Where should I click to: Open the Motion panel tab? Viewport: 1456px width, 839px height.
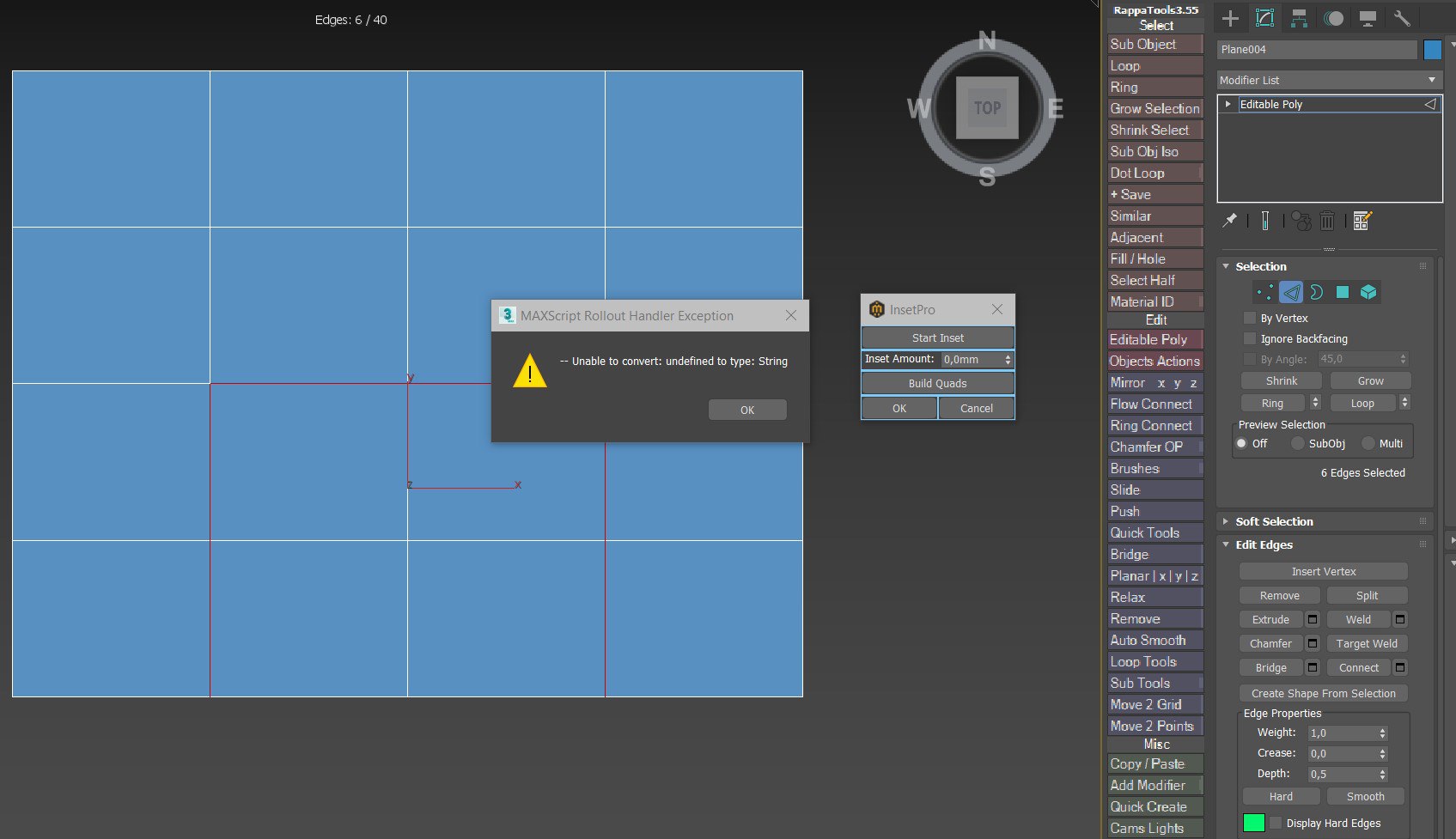pyautogui.click(x=1333, y=18)
